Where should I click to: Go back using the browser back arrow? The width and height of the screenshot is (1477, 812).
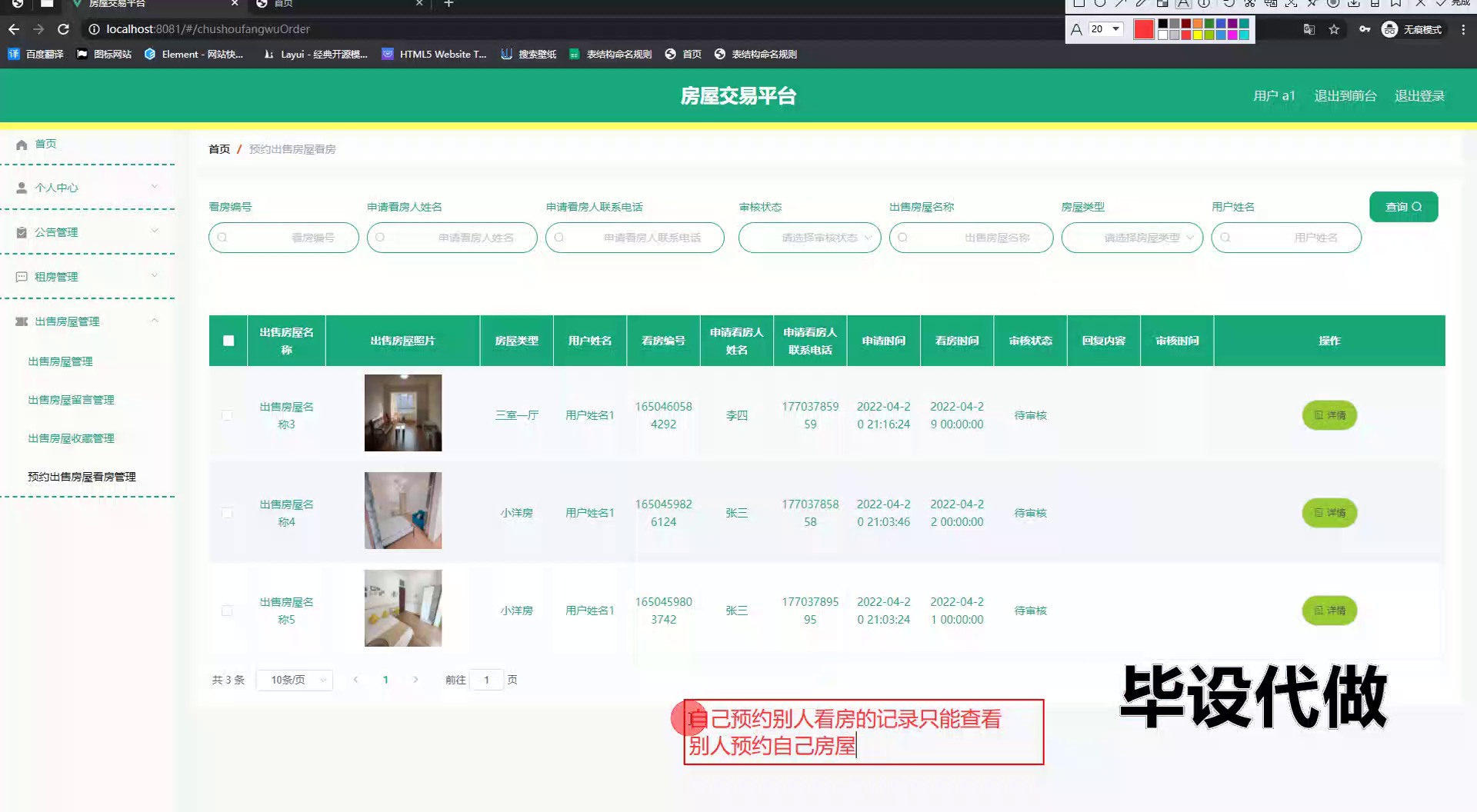[14, 29]
